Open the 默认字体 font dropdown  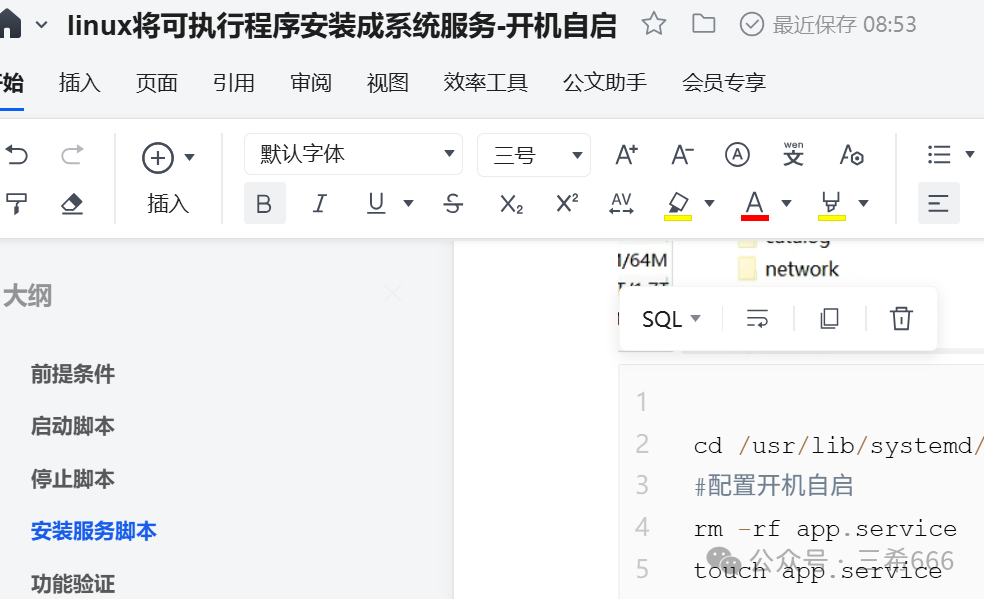[x=353, y=154]
